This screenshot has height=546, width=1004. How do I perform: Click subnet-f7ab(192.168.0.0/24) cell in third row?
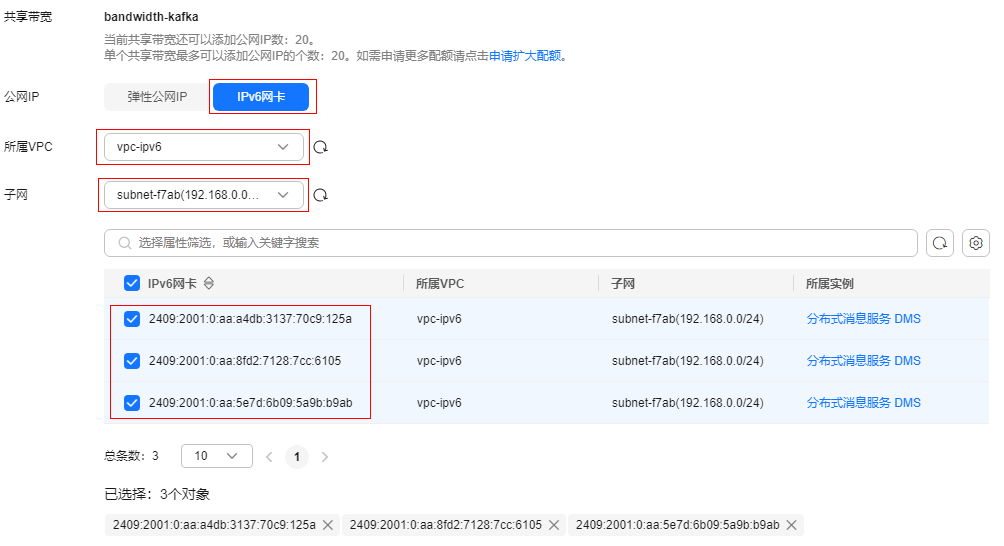click(x=688, y=403)
